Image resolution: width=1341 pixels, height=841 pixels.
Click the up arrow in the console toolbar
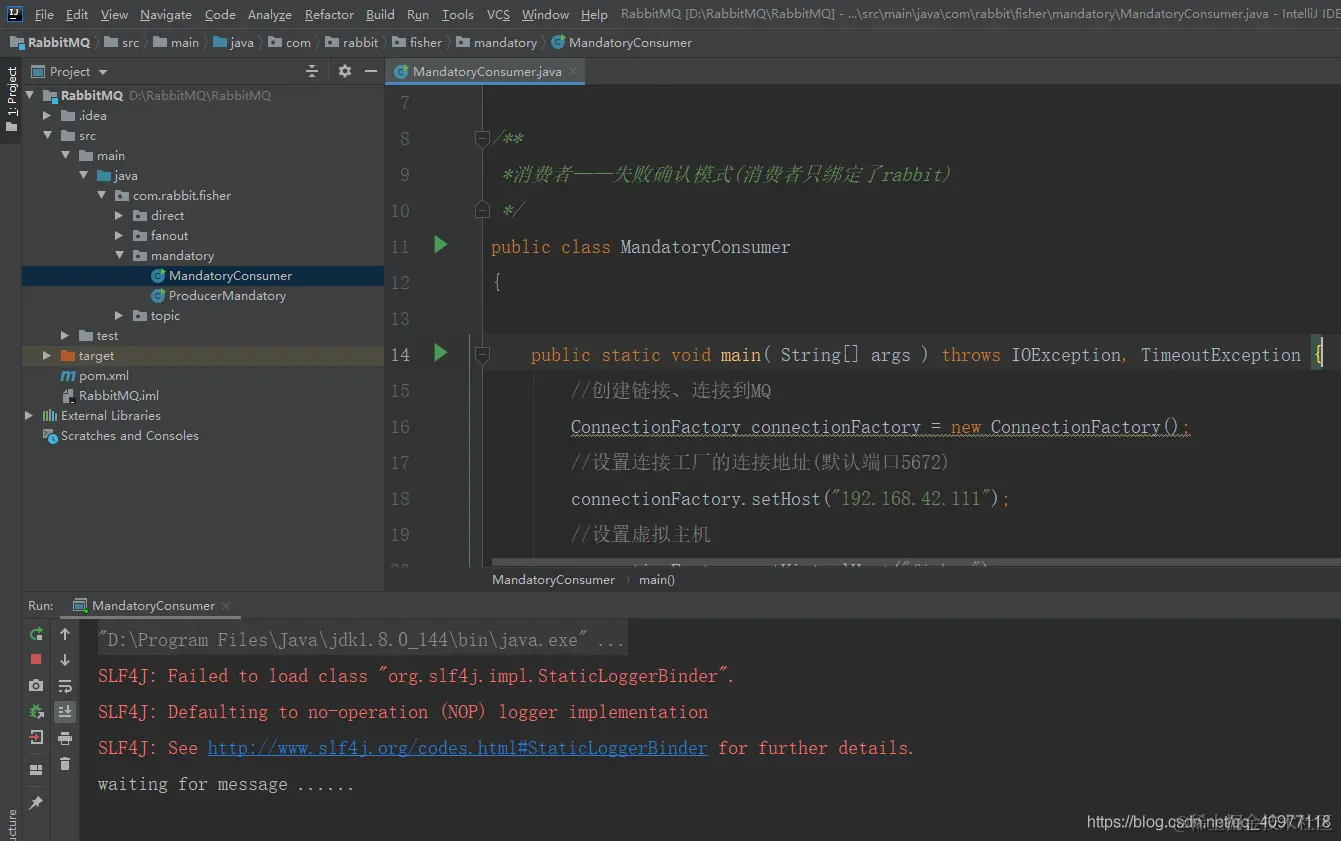point(65,634)
